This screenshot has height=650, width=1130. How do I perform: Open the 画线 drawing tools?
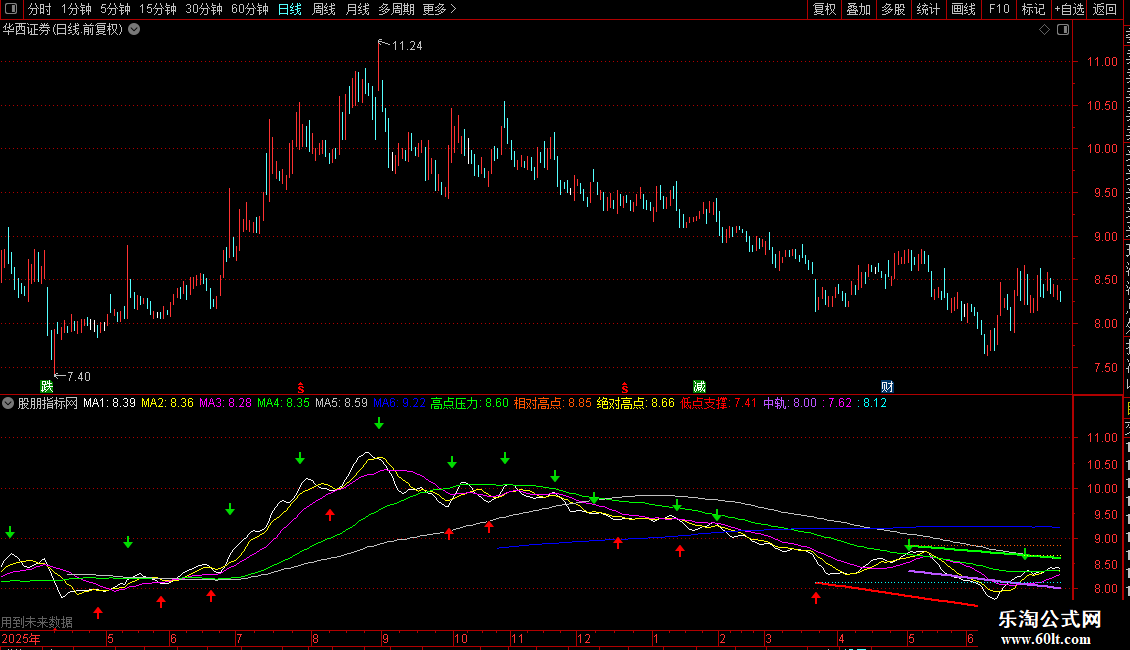tap(964, 9)
